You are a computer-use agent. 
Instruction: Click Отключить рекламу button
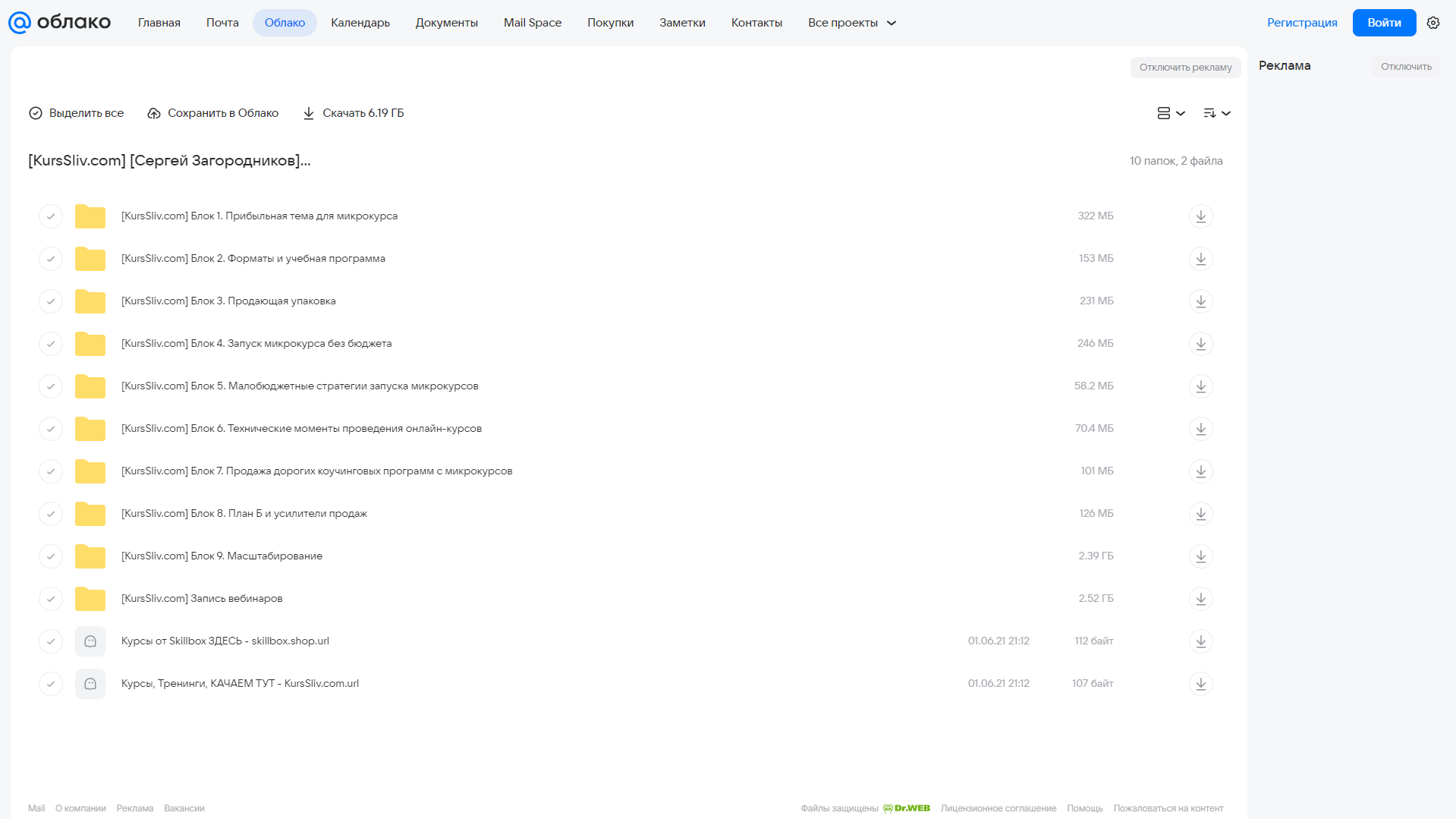coord(1185,68)
